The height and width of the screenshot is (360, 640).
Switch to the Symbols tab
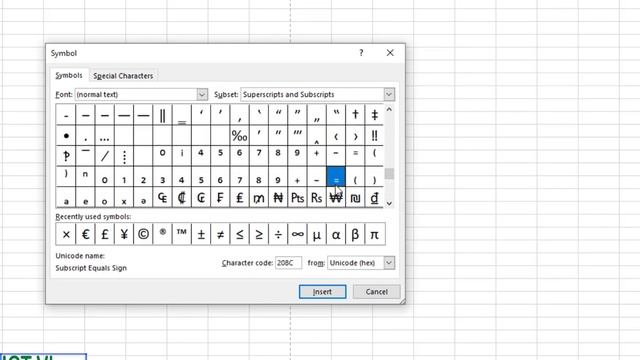69,76
